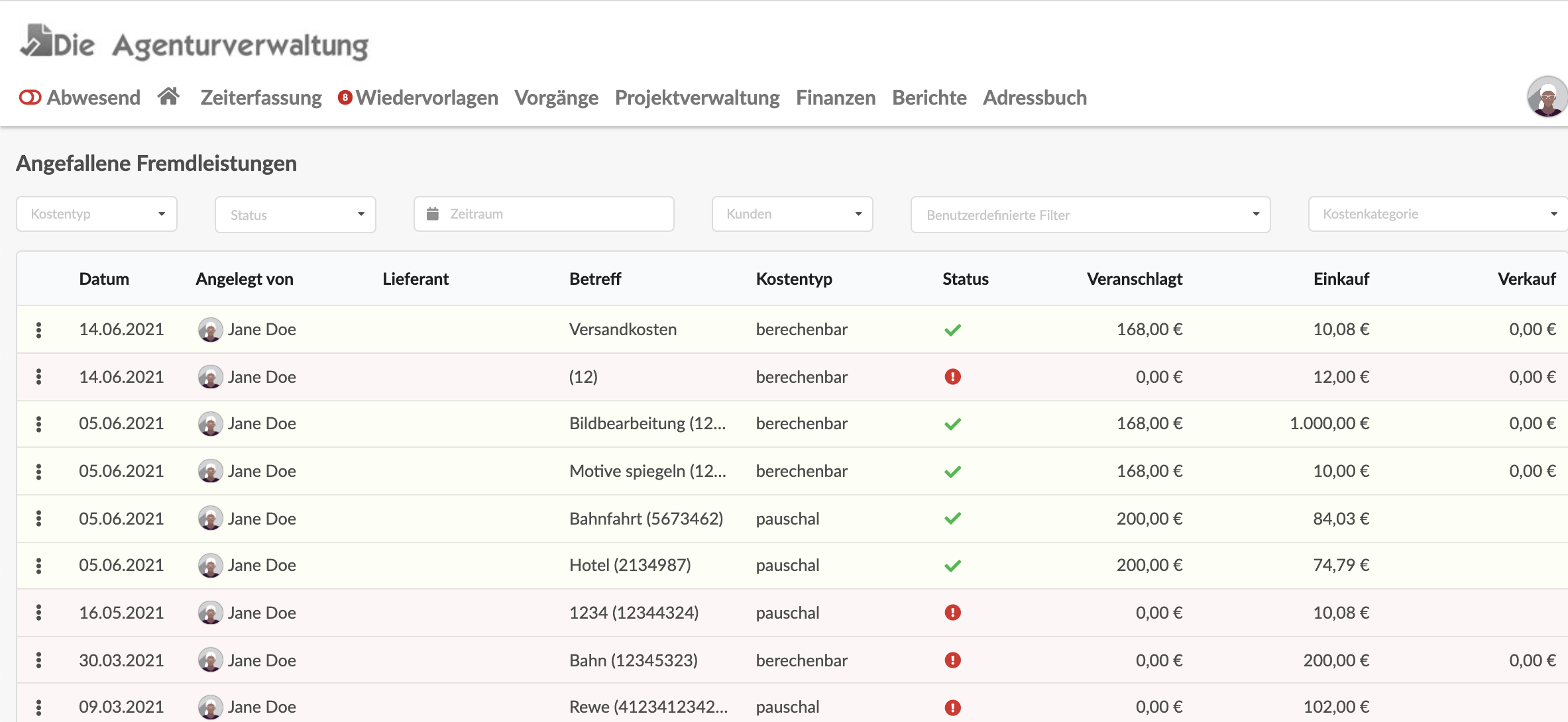Screen dimensions: 1568x722
Task: Click red warning status of Bahn (12345323)
Action: coord(952,660)
